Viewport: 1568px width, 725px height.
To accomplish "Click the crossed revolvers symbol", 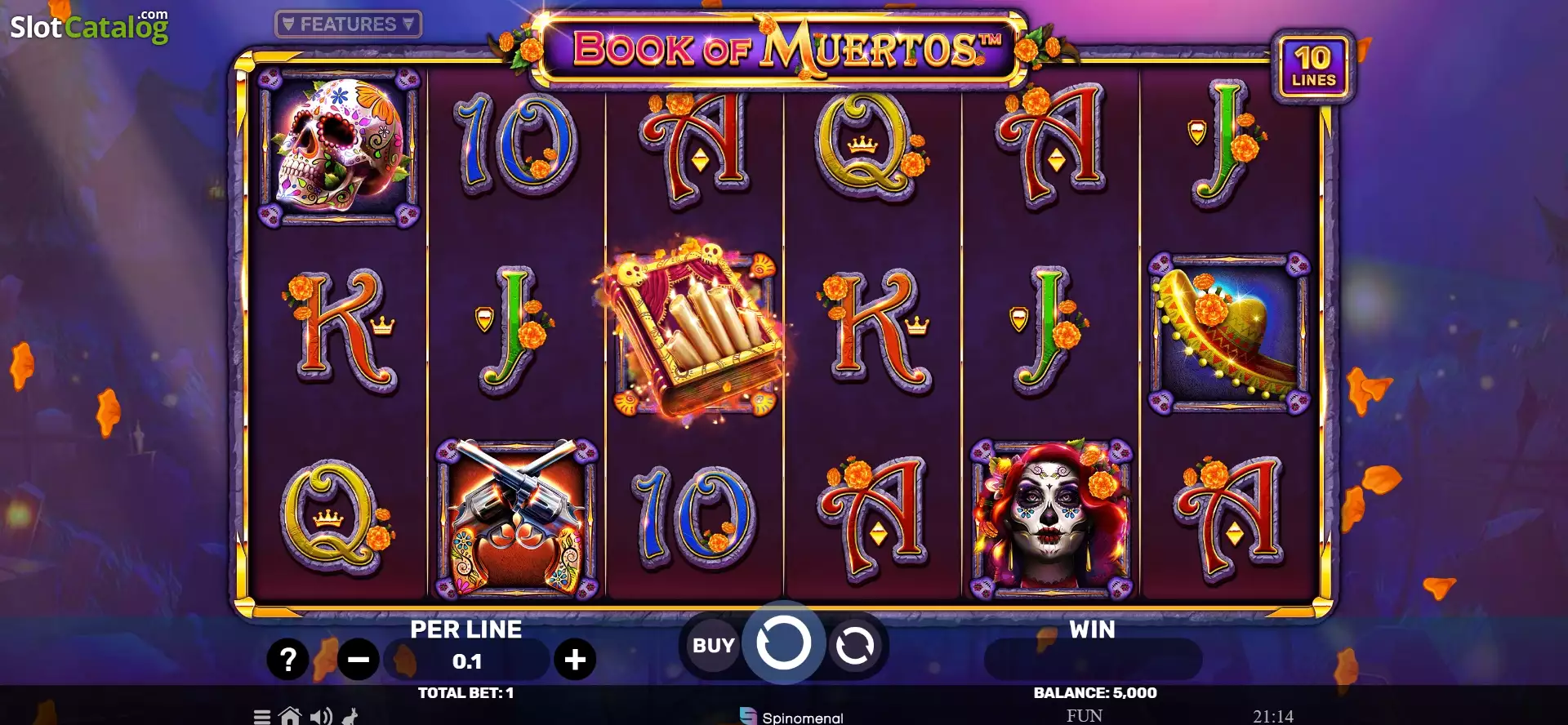I will tap(517, 518).
